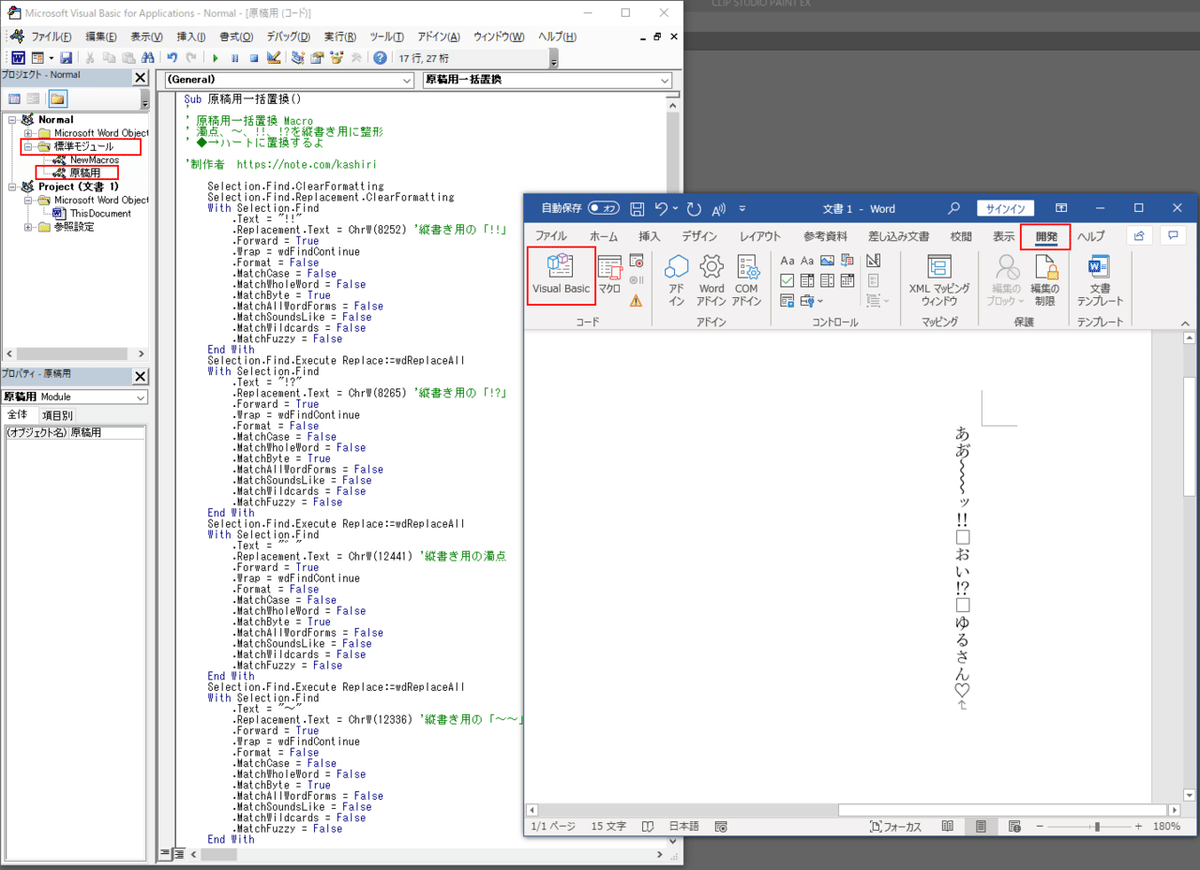The image size is (1200, 870).
Task: Collapse the Normal project tree node
Action: 12,120
